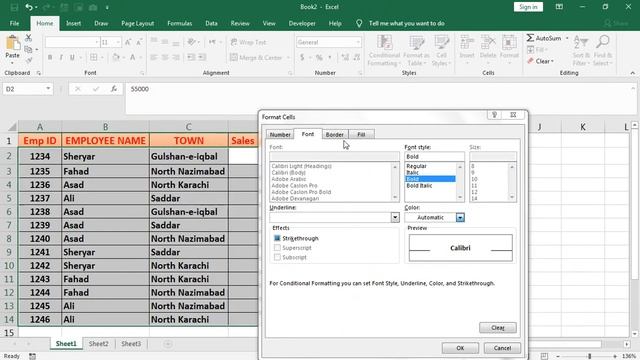Click the Clear eraser icon
Image resolution: width=640 pixels, height=360 pixels.
(530, 61)
